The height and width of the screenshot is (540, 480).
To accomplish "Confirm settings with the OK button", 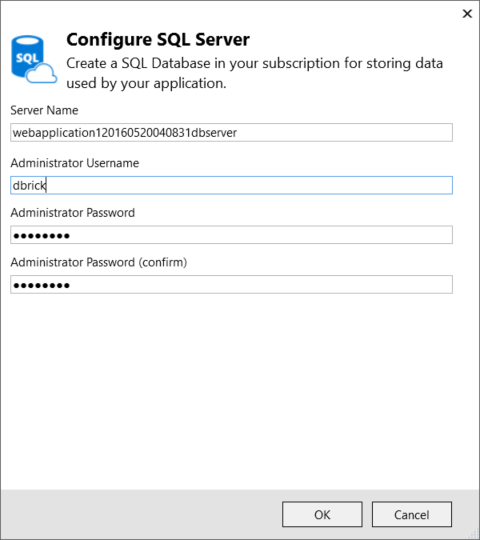I will pyautogui.click(x=322, y=514).
